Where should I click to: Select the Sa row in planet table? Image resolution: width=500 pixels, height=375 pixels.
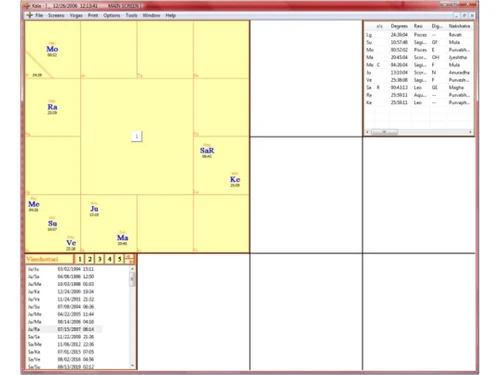click(419, 87)
